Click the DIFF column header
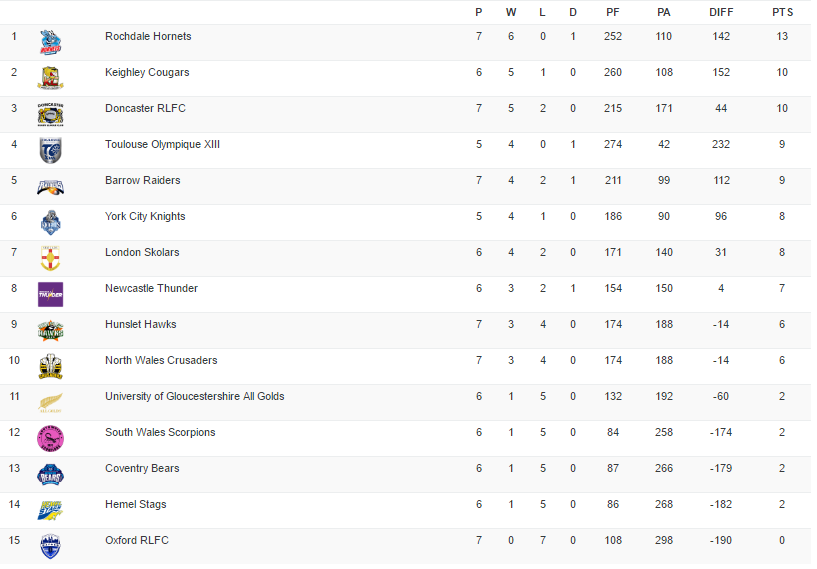Image resolution: width=817 pixels, height=569 pixels. pos(720,12)
